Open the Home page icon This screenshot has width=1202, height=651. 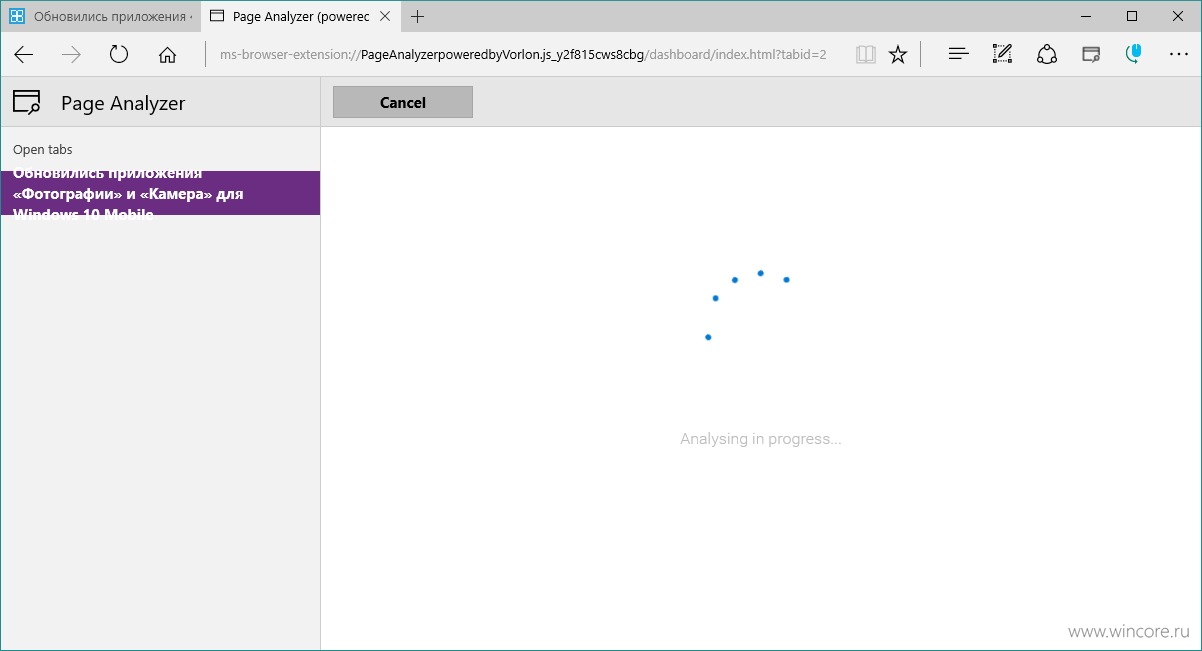167,55
